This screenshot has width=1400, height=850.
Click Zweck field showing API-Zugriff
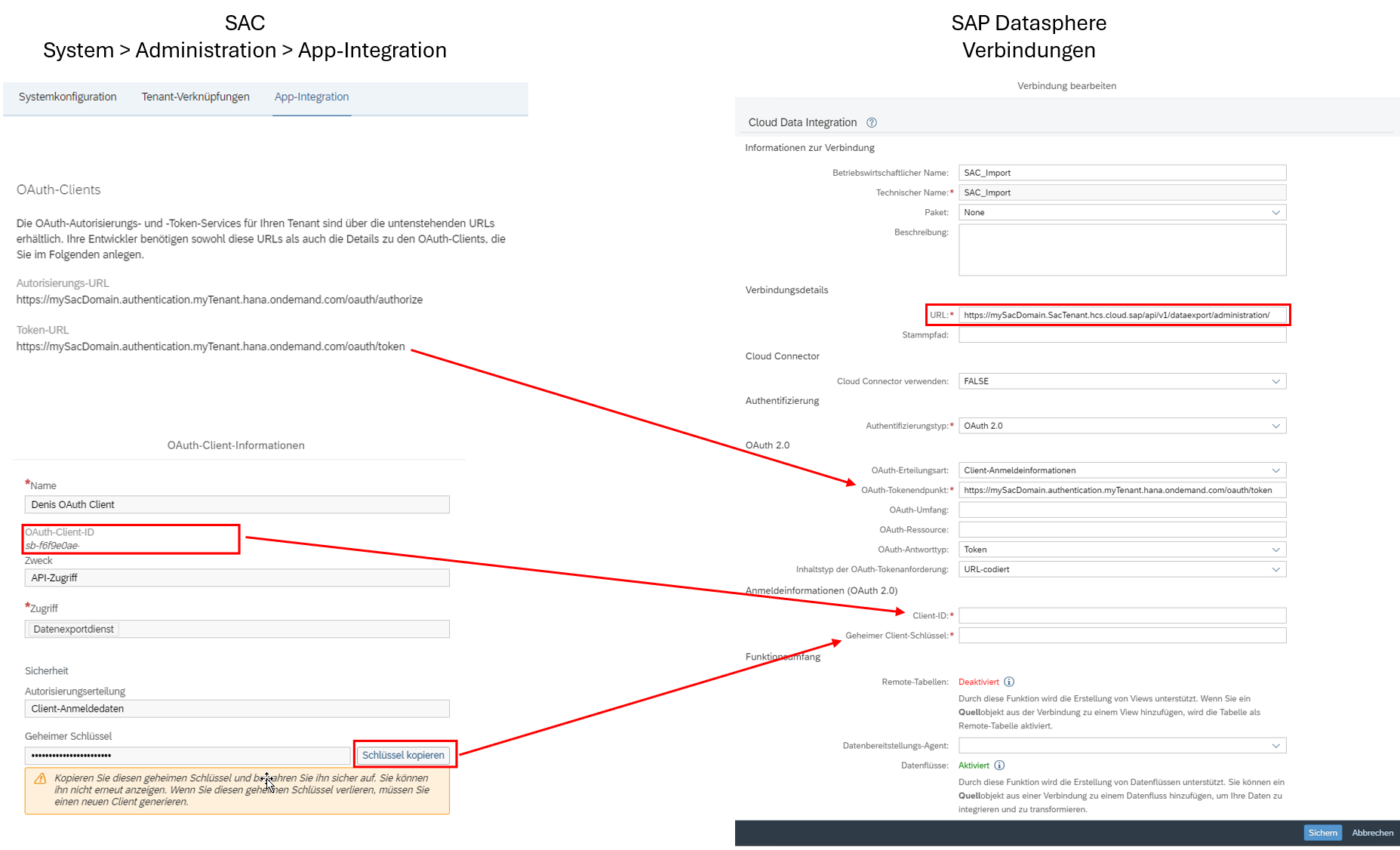(x=237, y=577)
